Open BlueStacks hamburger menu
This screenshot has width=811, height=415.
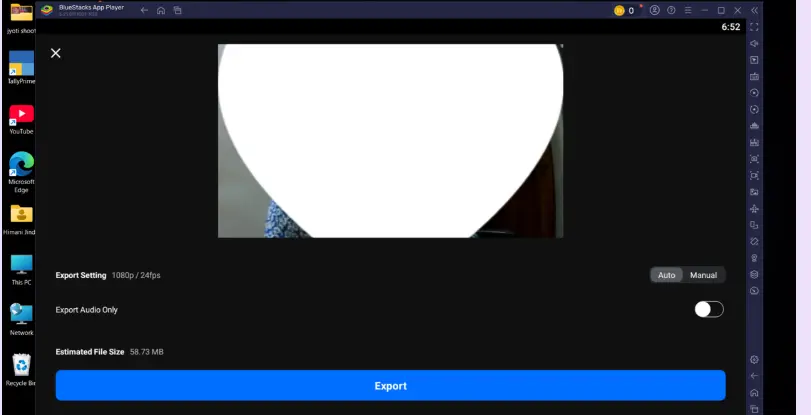coord(689,10)
